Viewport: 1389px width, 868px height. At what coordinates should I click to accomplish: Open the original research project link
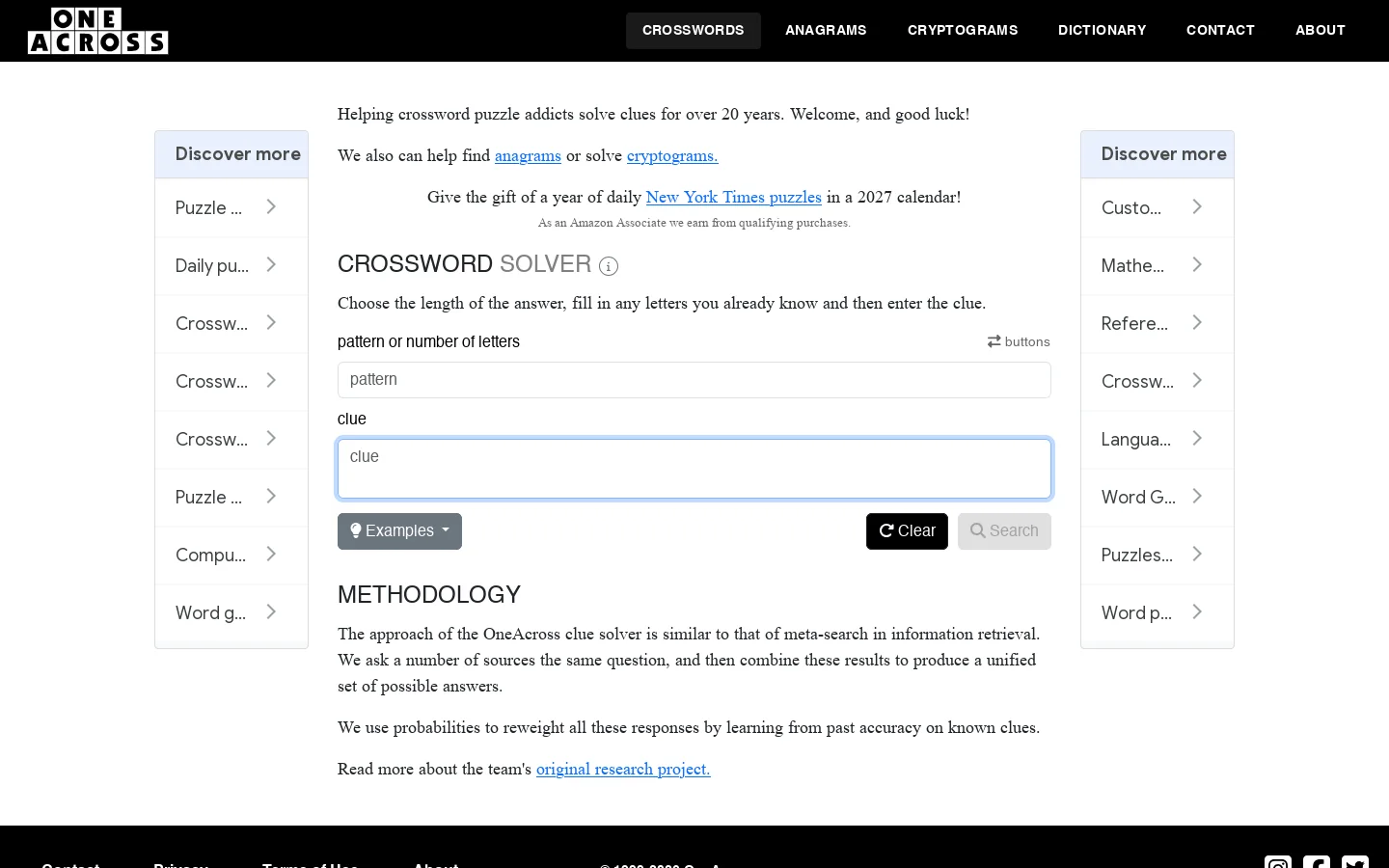tap(623, 770)
